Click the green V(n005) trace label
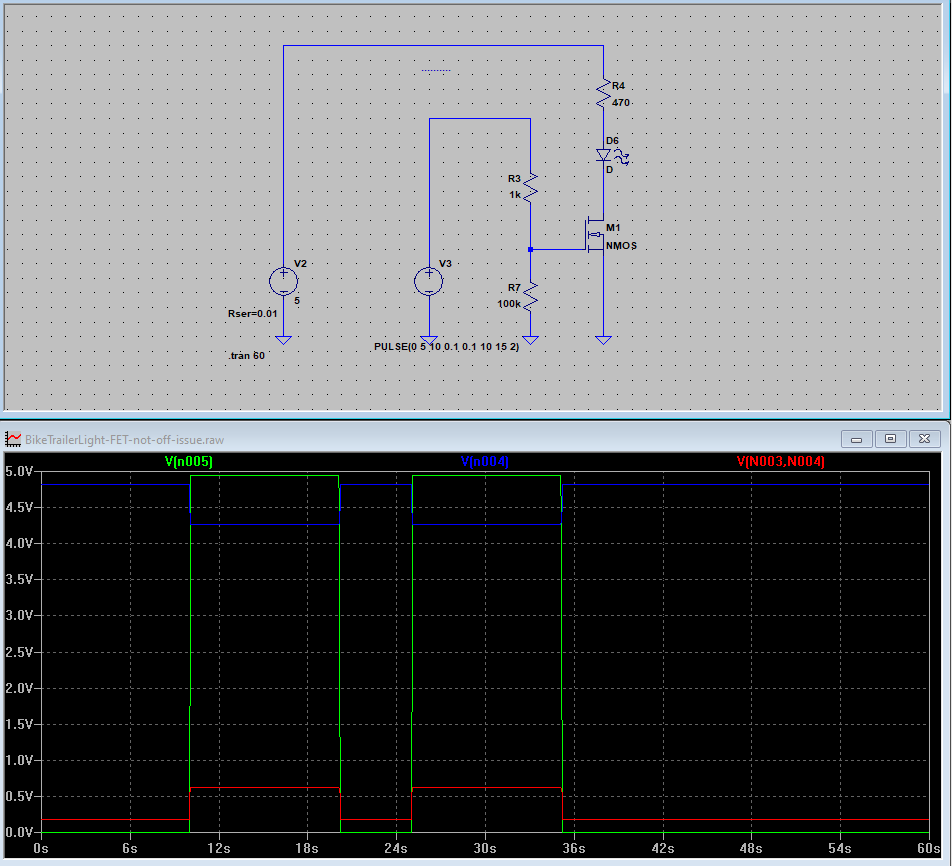Viewport: 952px width, 866px height. 189,462
